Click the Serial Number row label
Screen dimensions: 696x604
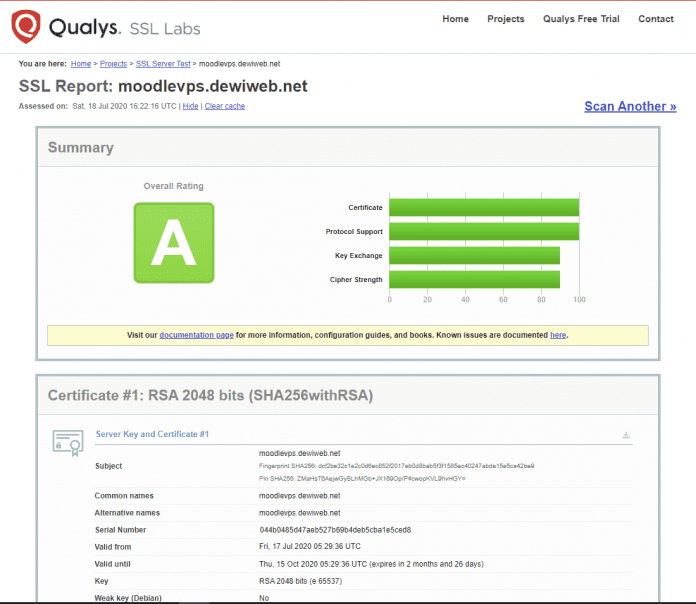[120, 530]
